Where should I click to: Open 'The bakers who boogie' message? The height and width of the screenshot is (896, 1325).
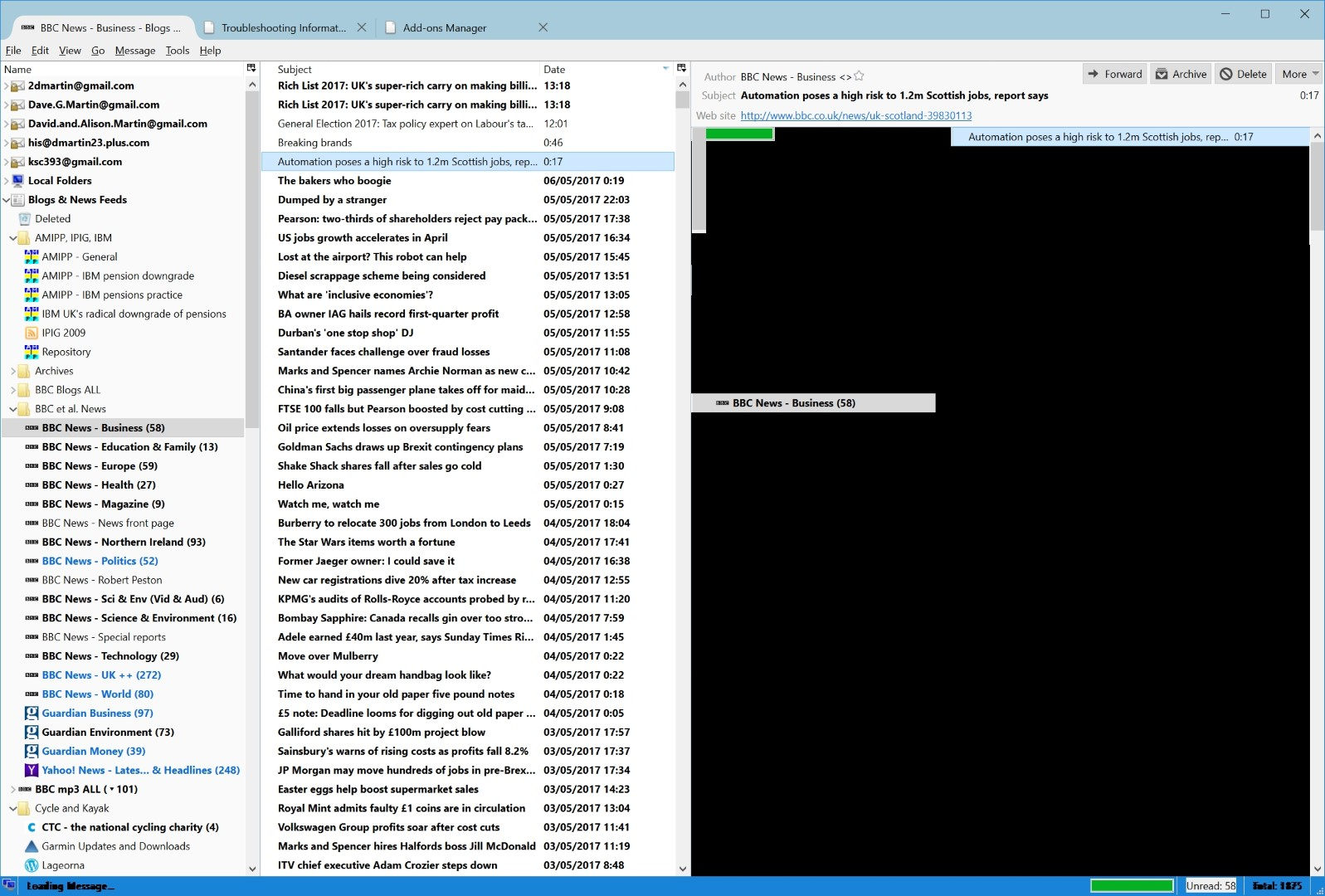334,181
